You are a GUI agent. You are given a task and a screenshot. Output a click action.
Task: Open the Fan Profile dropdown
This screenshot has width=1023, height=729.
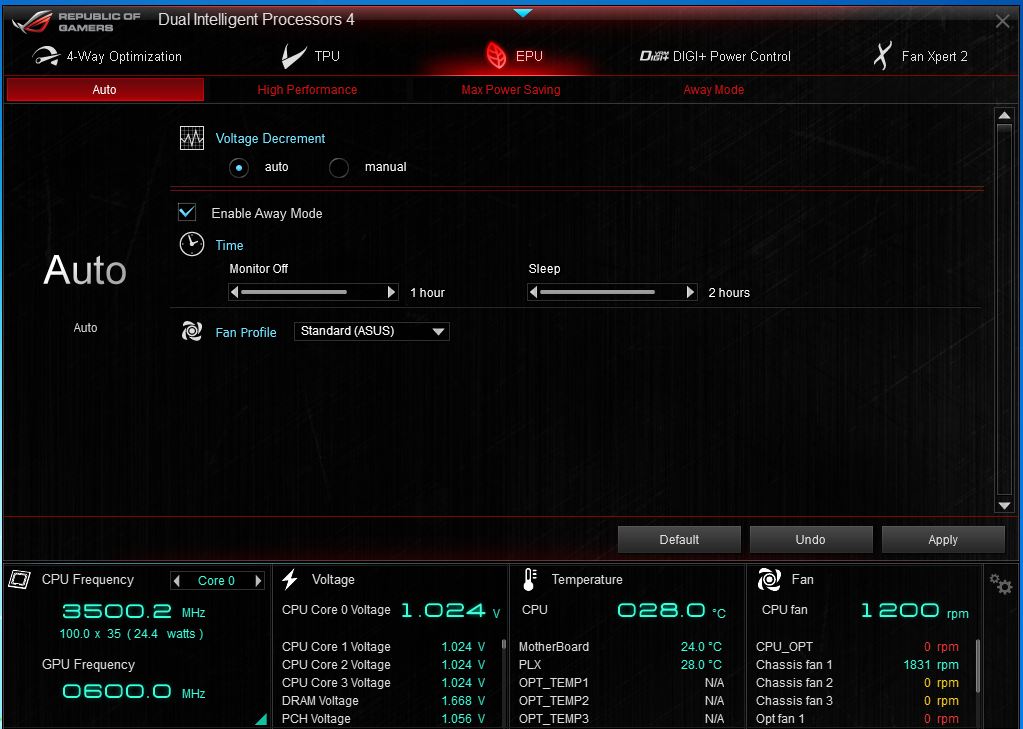pos(372,331)
